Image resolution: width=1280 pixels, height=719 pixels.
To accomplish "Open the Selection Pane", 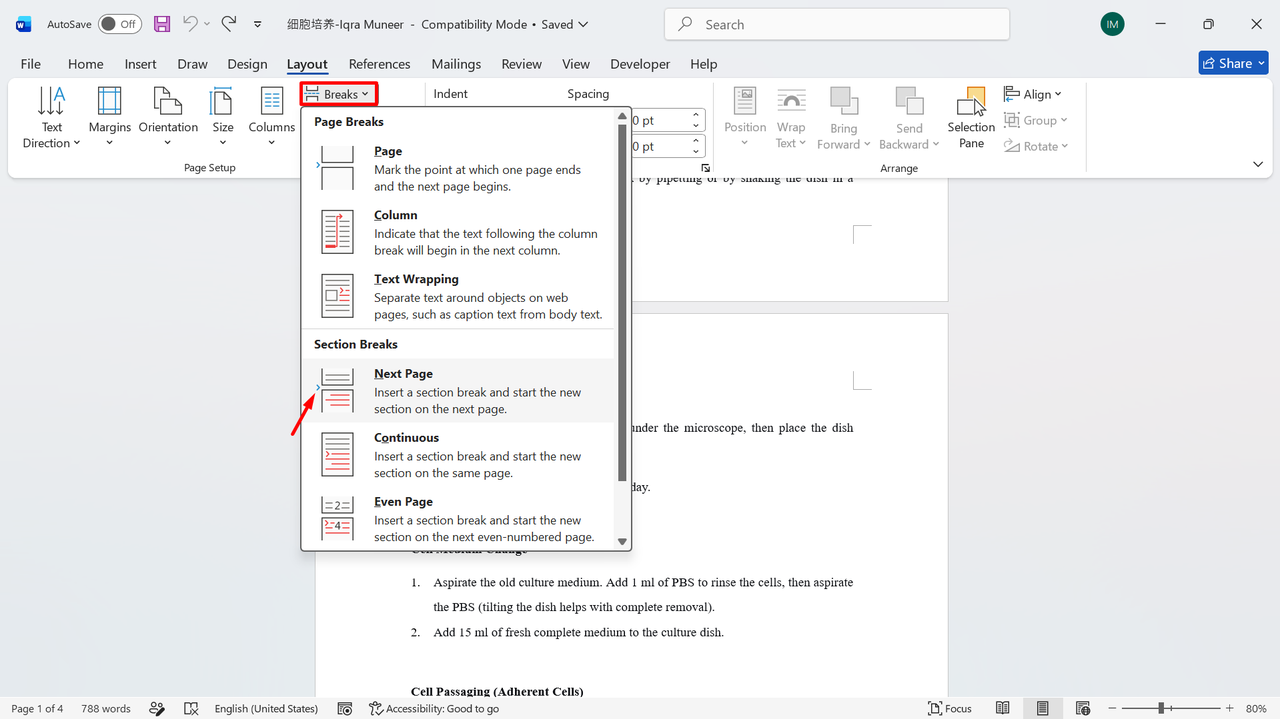I will pos(971,118).
